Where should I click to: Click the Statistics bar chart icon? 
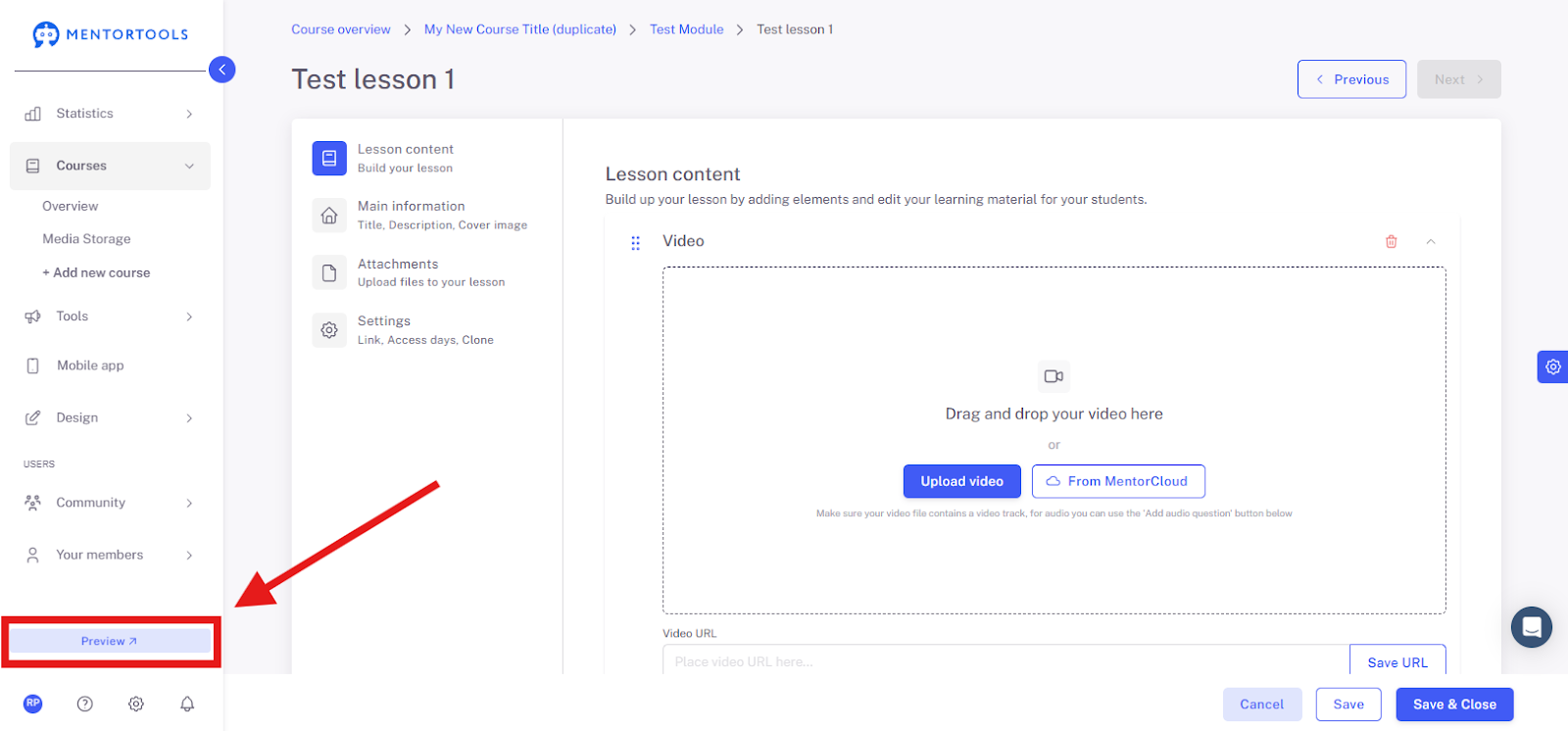coord(33,114)
